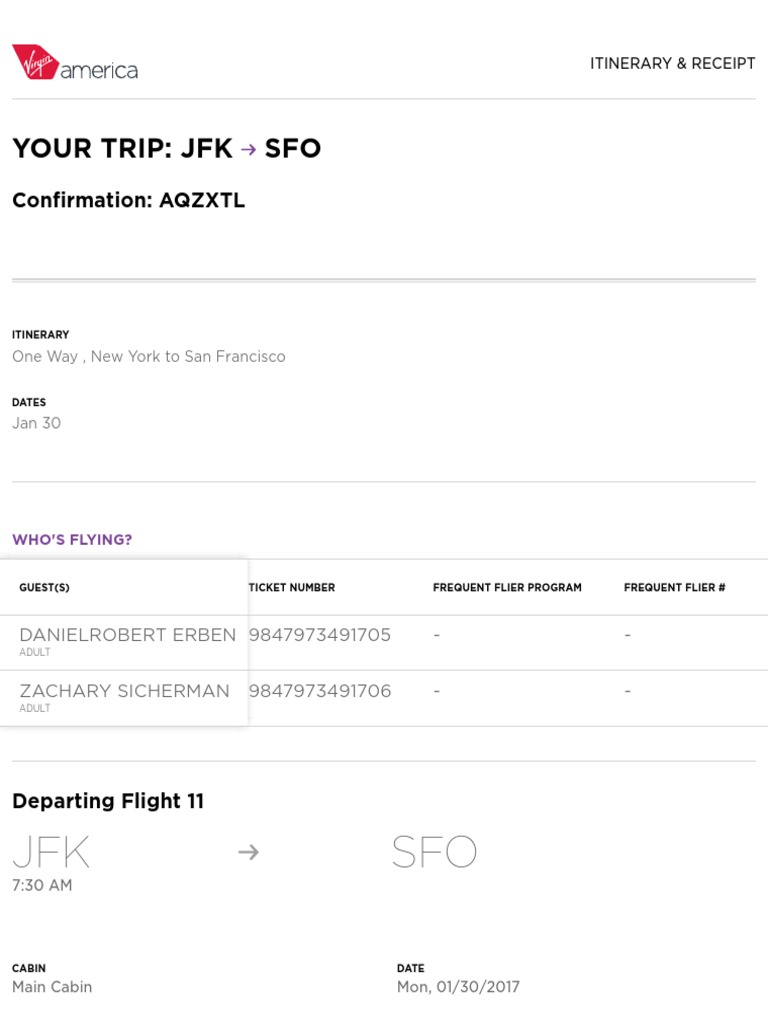This screenshot has width=768, height=1024.
Task: Click the purple arrow in trip heading
Action: coord(249,149)
